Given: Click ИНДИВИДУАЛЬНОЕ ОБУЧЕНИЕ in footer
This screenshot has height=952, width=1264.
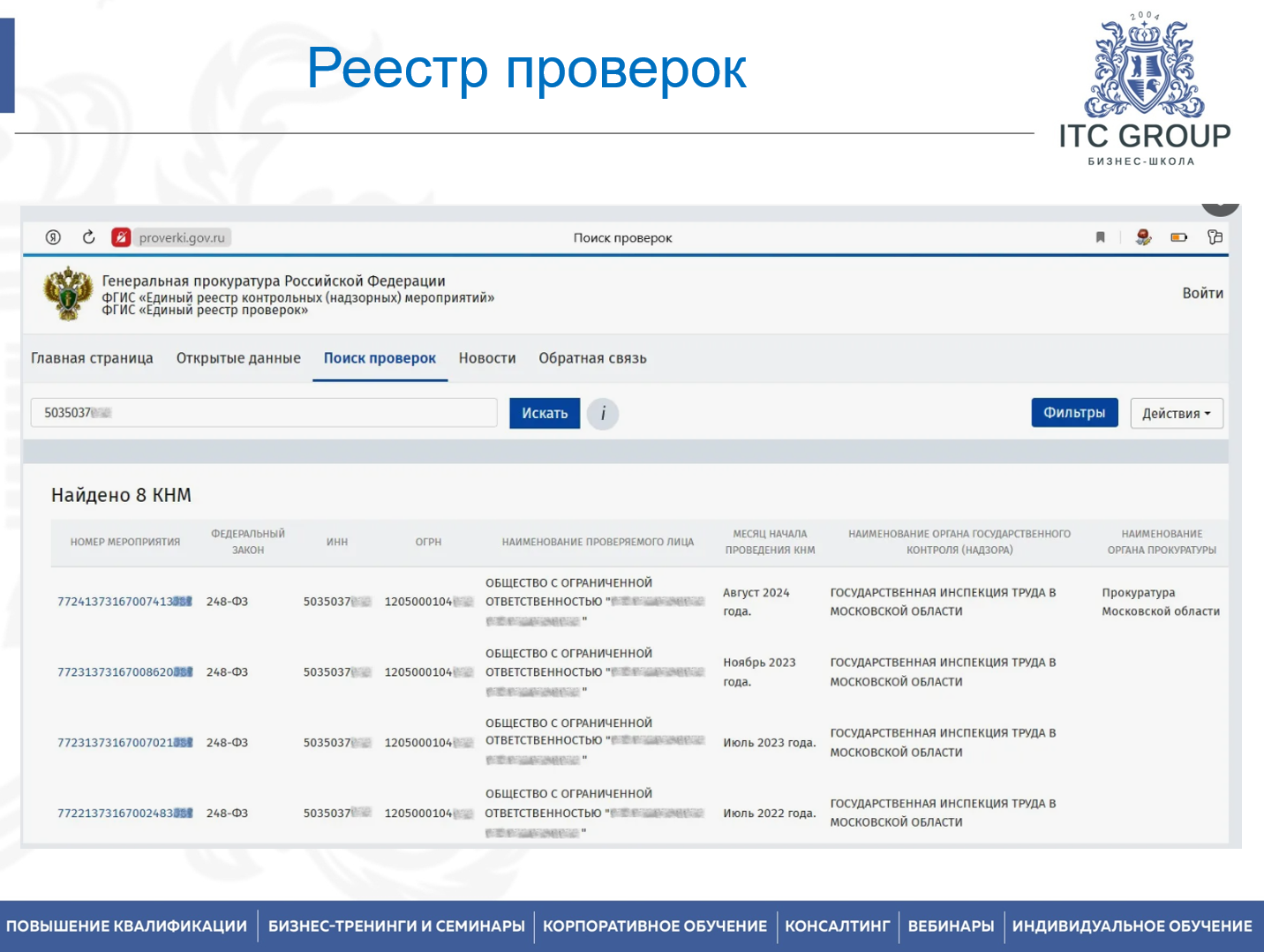Looking at the screenshot, I should [1132, 926].
